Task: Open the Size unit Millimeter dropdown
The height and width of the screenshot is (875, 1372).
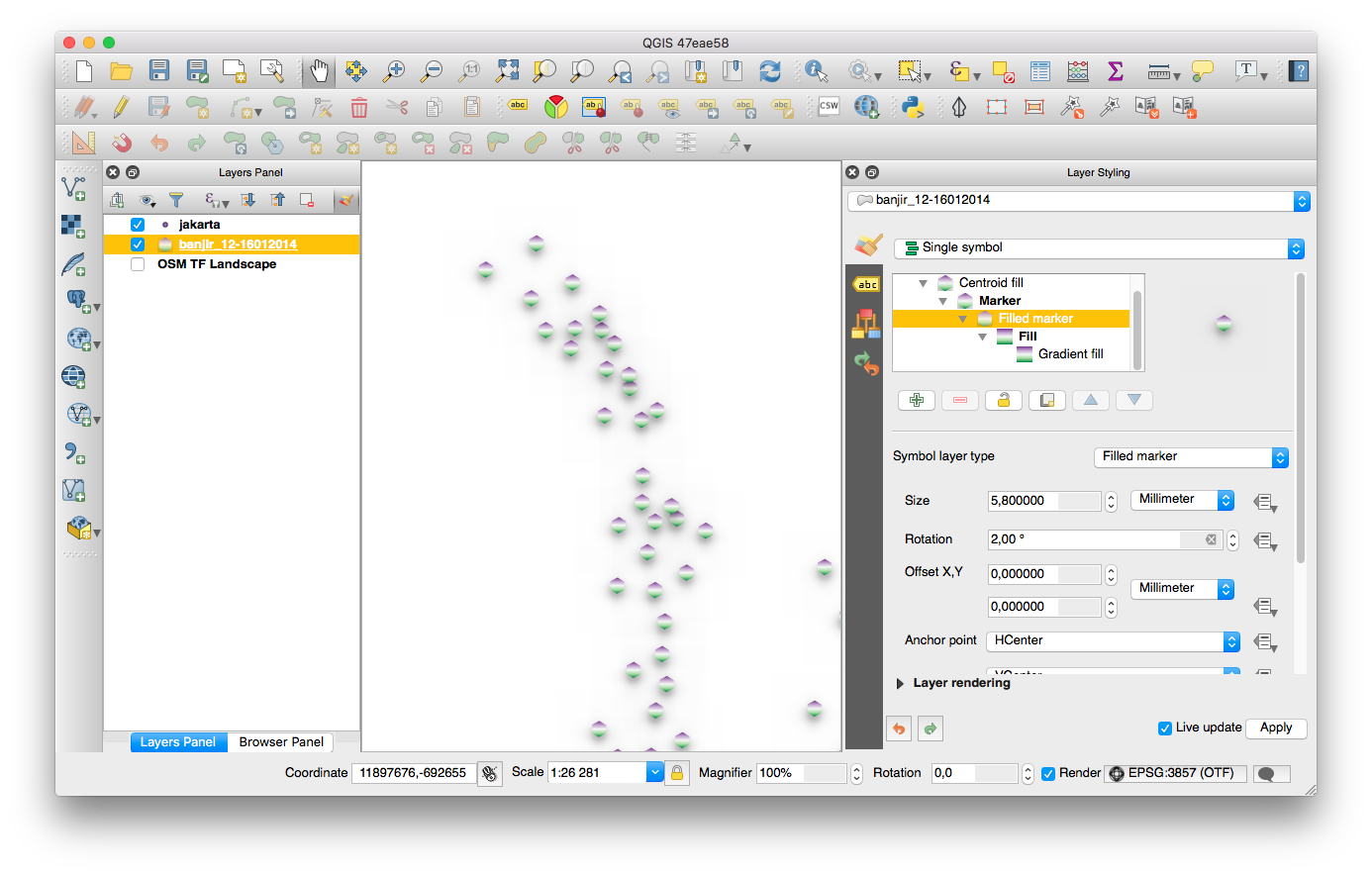Action: [x=1182, y=499]
